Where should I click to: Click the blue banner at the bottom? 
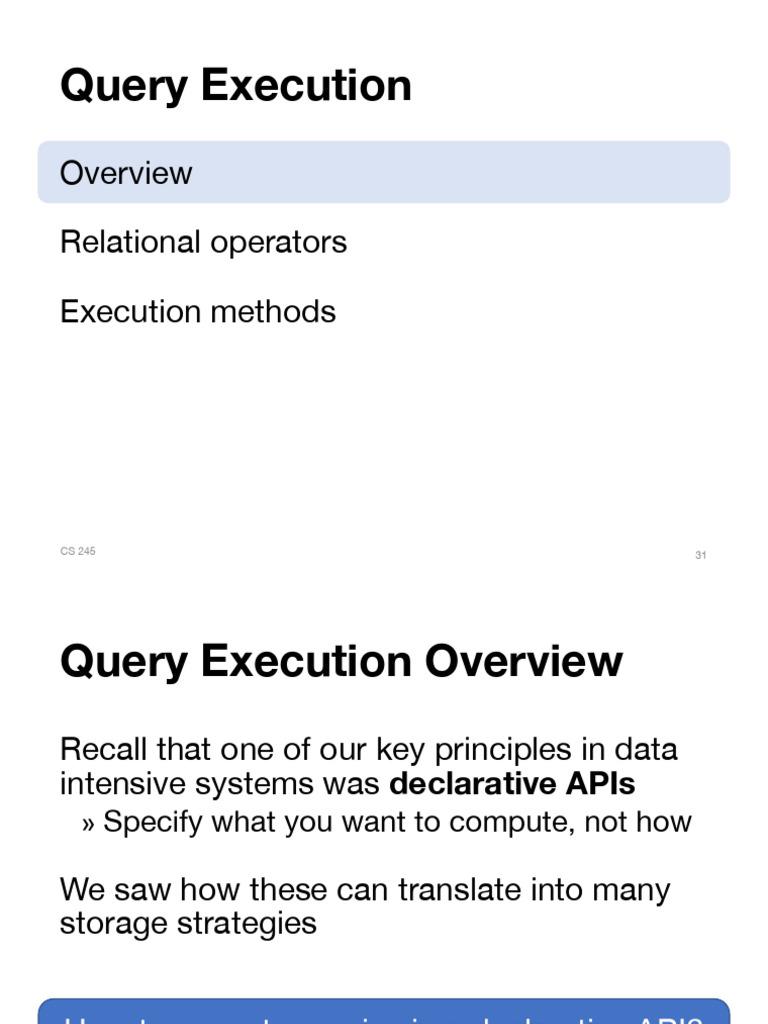(384, 1010)
